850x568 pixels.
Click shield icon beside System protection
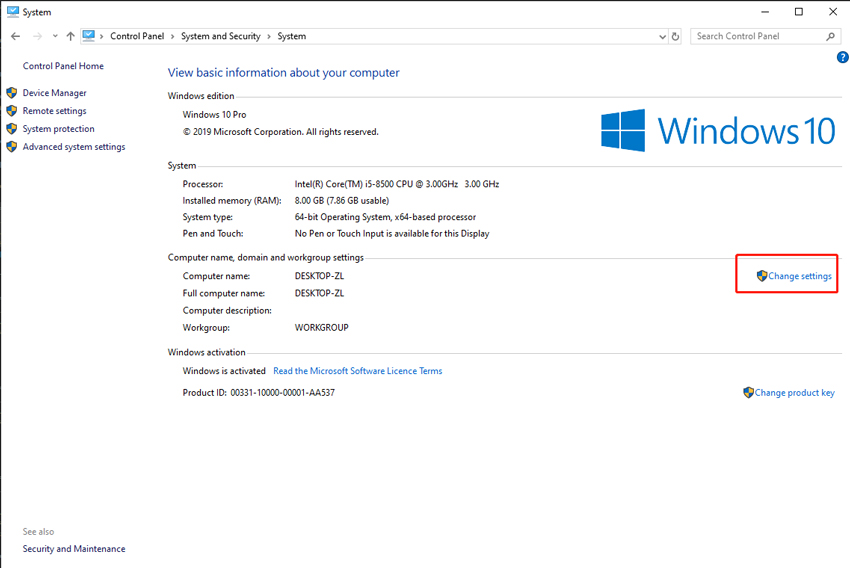coord(12,128)
